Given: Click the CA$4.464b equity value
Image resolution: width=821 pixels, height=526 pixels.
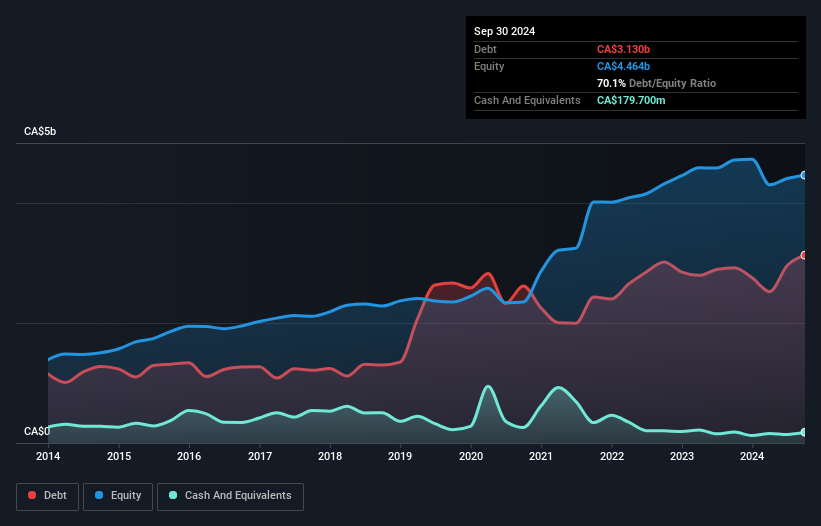Looking at the screenshot, I should pos(623,66).
